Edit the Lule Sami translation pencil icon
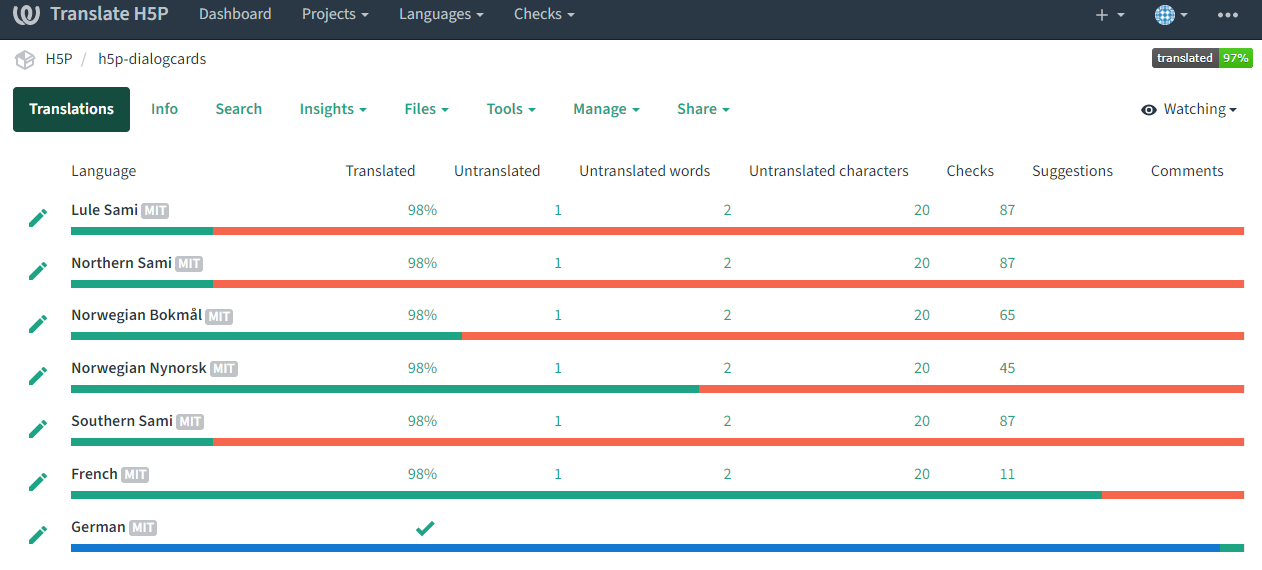Screen dimensions: 1262x570 click(x=38, y=217)
